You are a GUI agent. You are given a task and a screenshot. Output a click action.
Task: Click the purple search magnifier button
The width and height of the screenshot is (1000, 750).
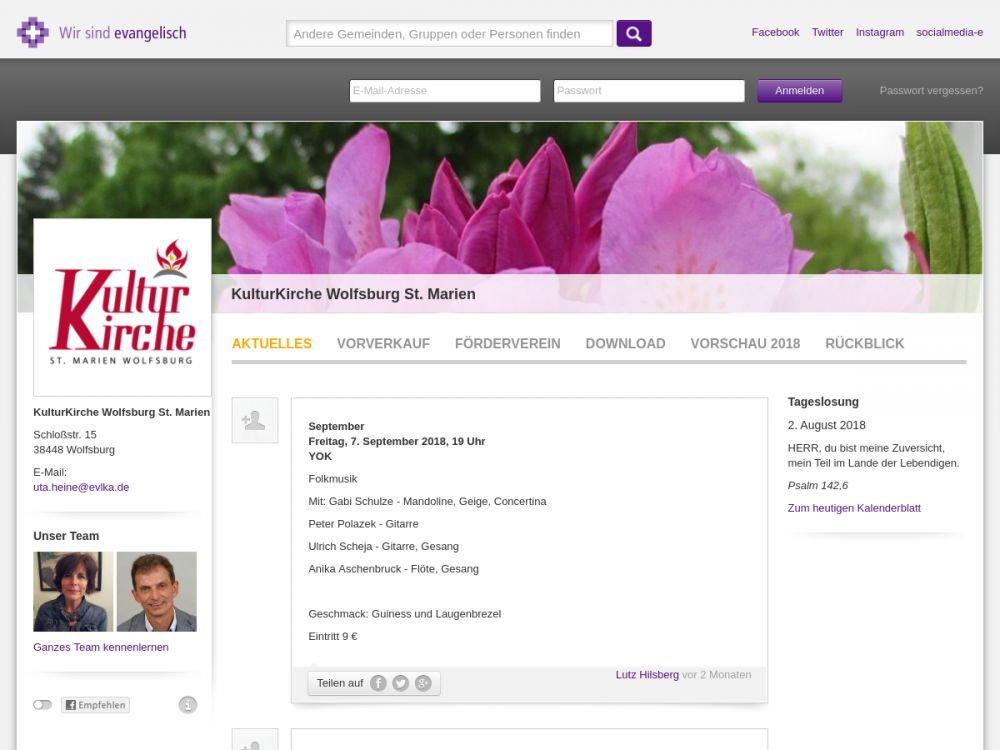click(x=634, y=34)
